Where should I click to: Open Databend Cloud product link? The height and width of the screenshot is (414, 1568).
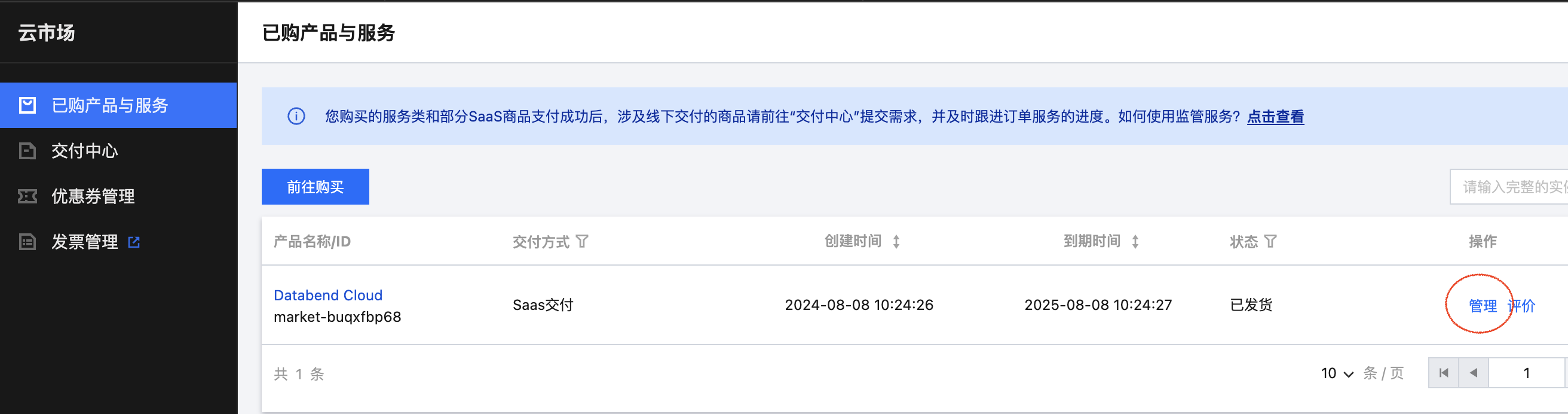pos(328,295)
